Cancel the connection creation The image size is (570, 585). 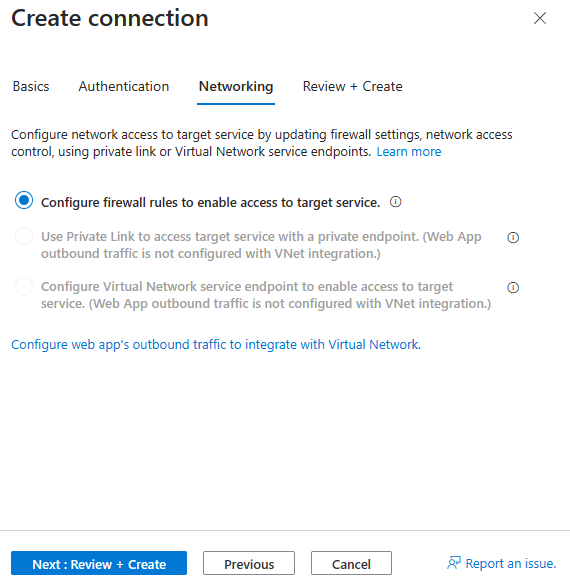[351, 563]
